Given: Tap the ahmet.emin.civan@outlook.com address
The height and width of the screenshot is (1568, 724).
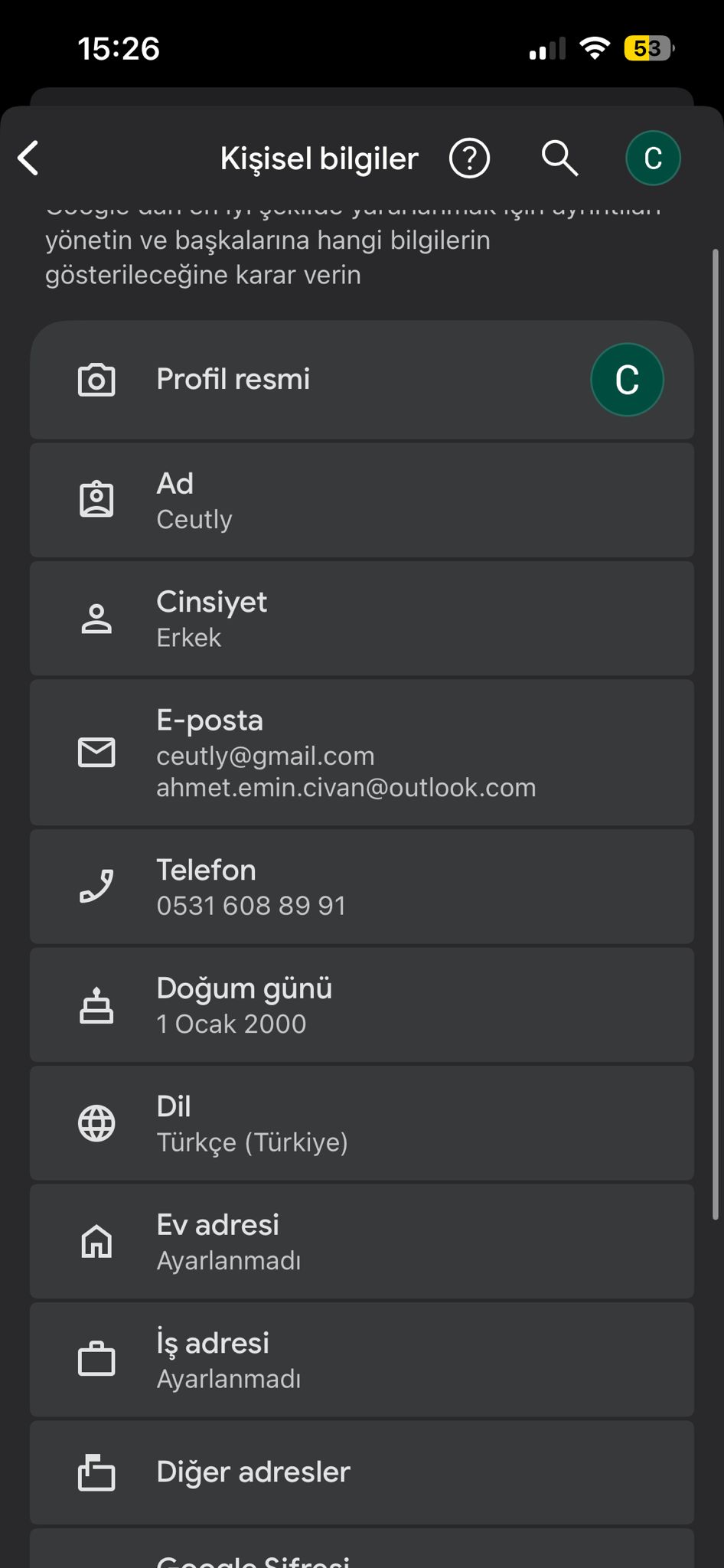Looking at the screenshot, I should point(346,788).
